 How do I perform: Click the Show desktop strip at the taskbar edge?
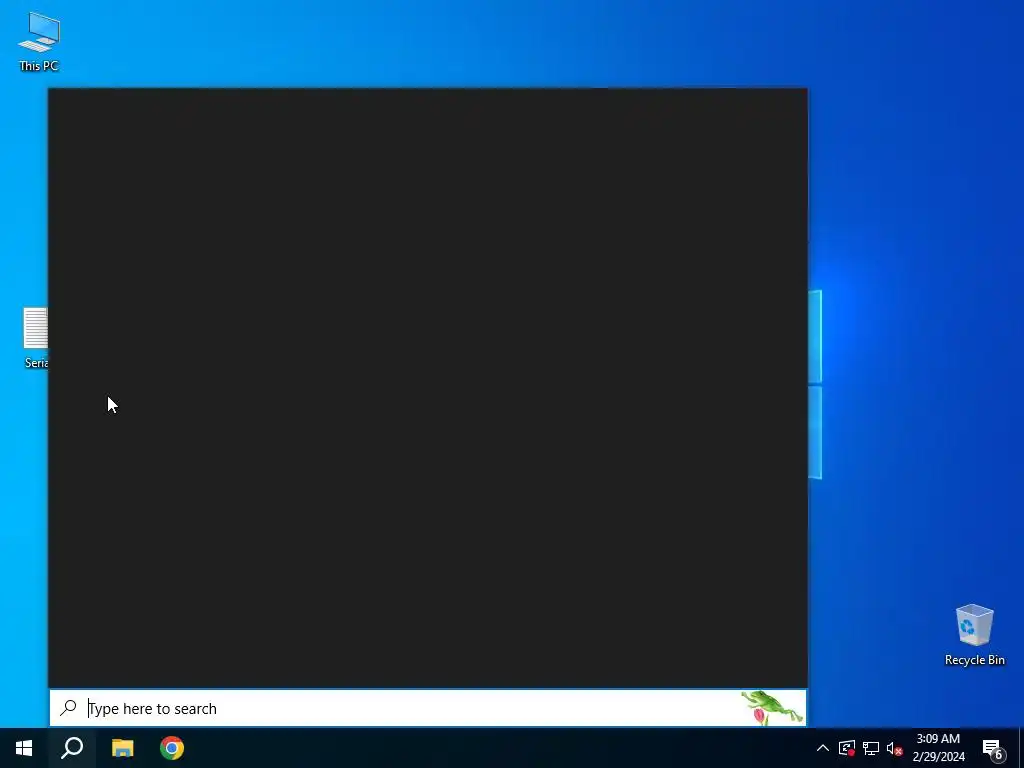pos(1021,748)
